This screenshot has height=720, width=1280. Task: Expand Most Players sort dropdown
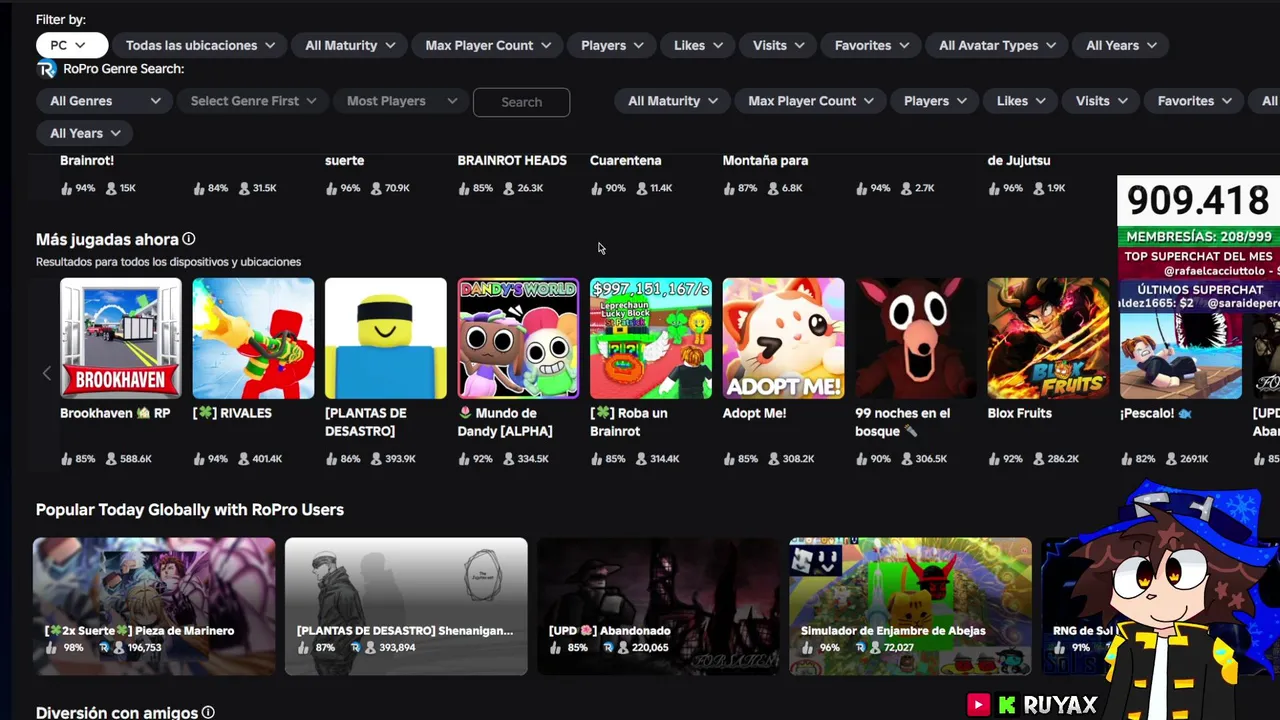[x=401, y=101]
